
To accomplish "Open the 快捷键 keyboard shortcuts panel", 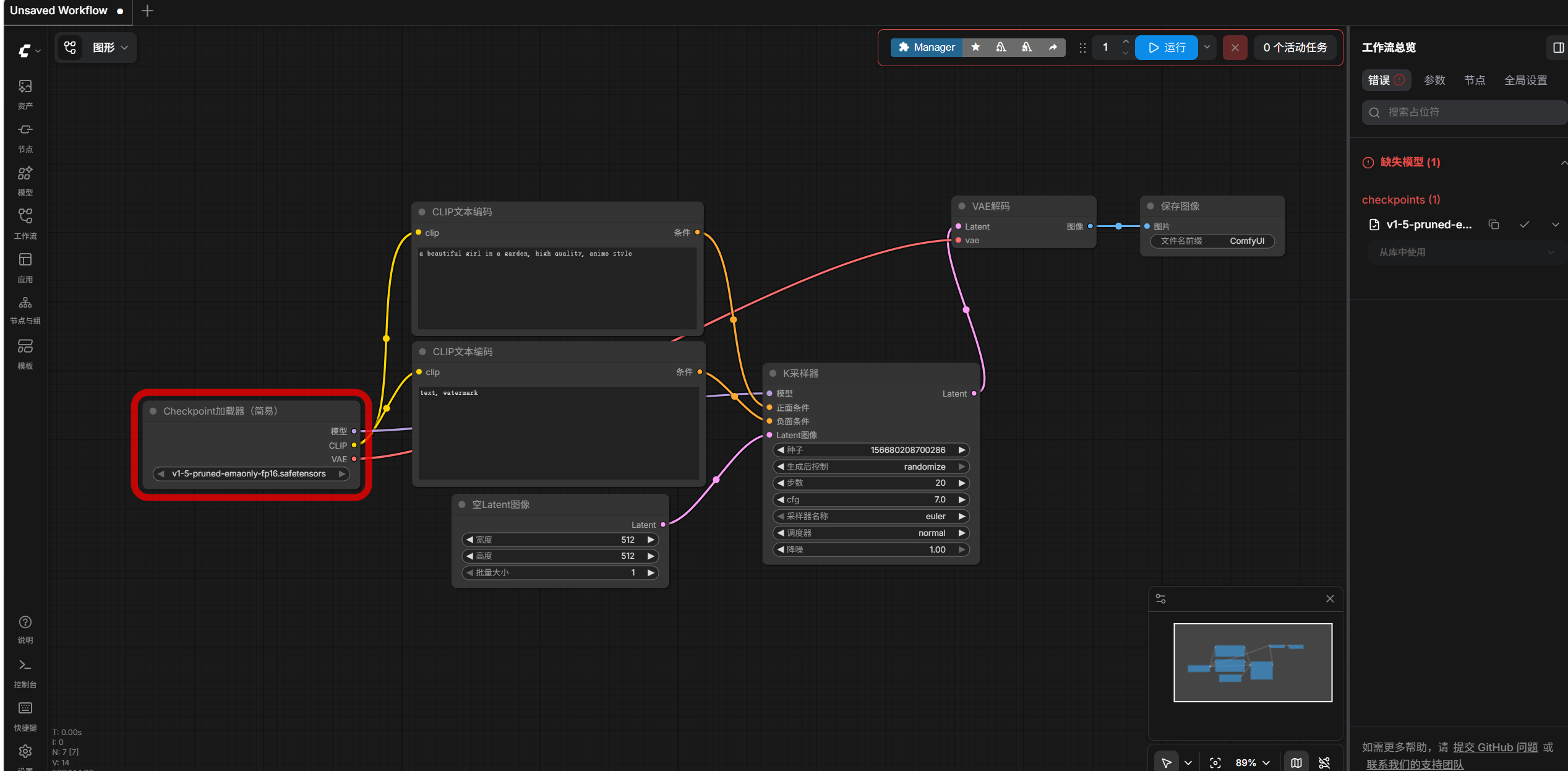I will click(25, 717).
